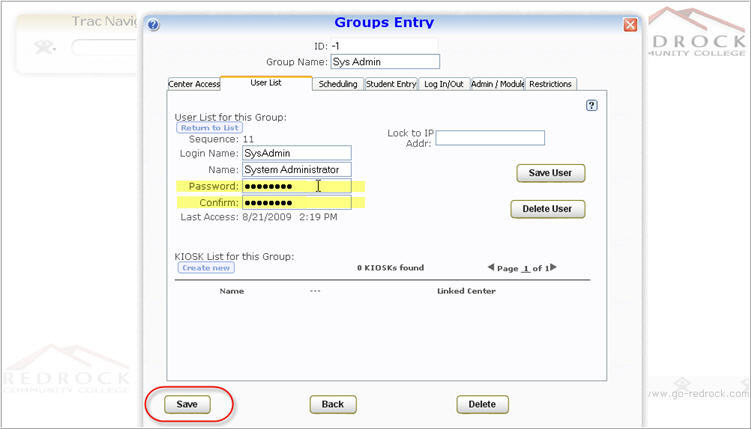Open the question mark help in User List panel
Image resolution: width=751 pixels, height=429 pixels.
pos(591,105)
